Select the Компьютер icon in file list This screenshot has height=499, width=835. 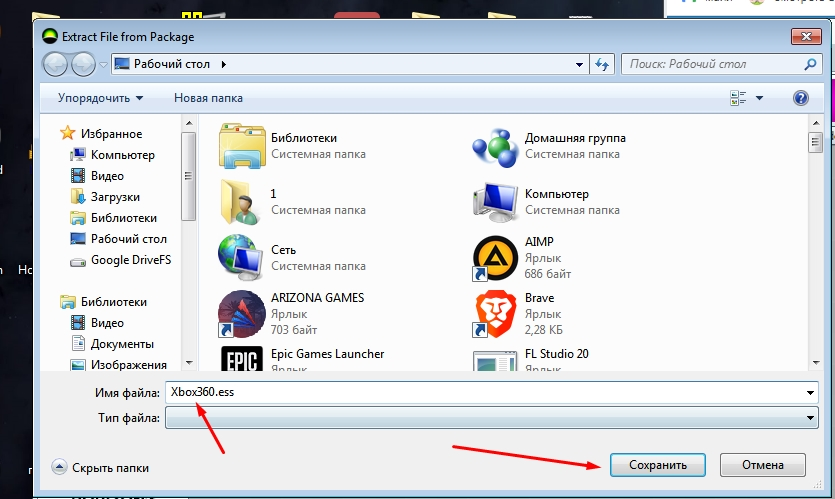(x=495, y=203)
